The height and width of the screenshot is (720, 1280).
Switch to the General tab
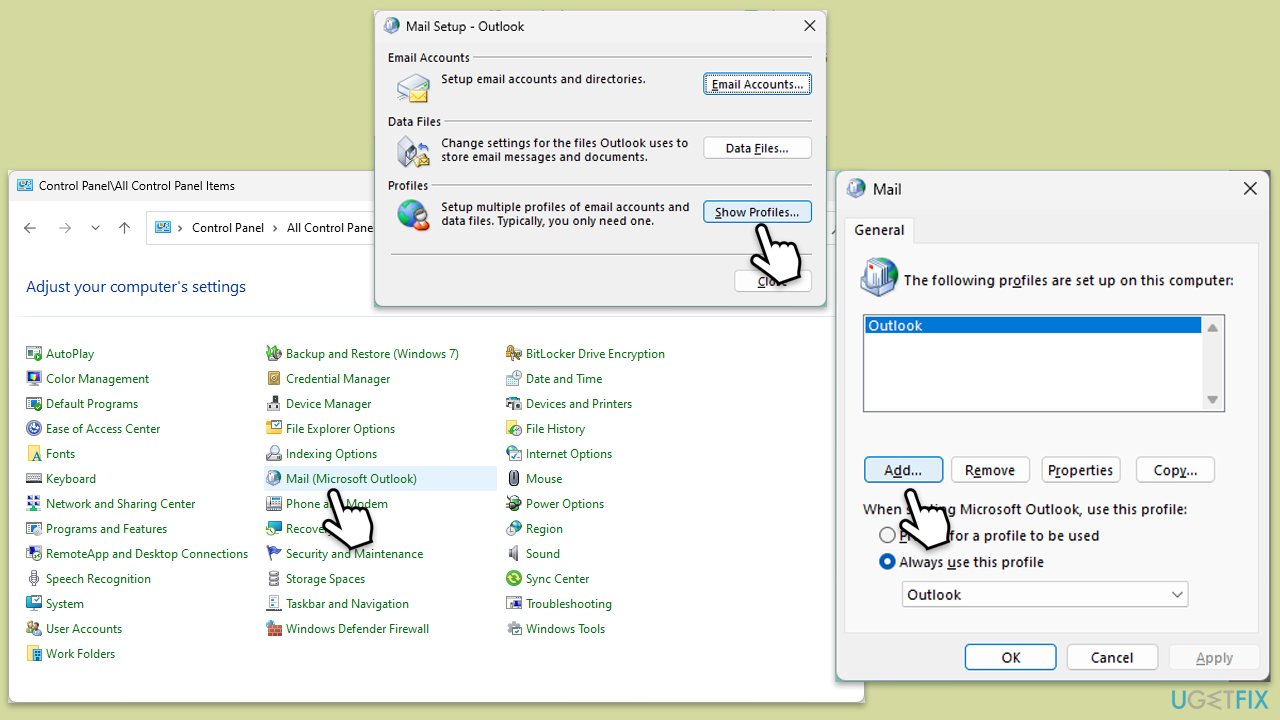click(x=879, y=230)
